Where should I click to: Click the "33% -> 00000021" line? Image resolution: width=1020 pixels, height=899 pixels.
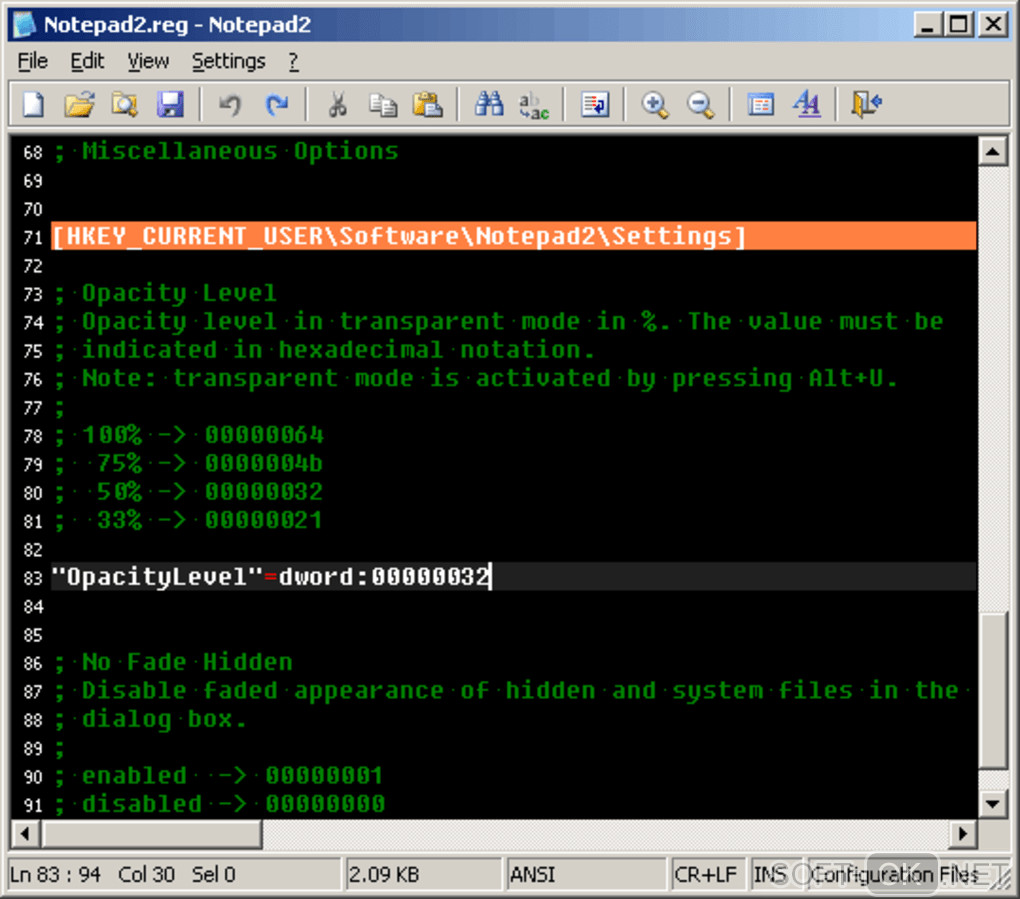click(x=189, y=520)
